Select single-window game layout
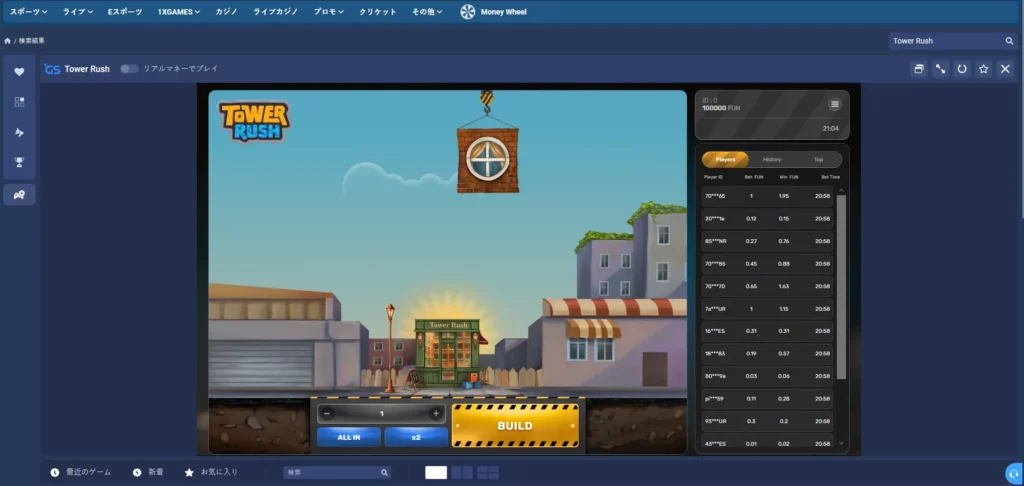Image resolution: width=1024 pixels, height=486 pixels. click(x=436, y=472)
